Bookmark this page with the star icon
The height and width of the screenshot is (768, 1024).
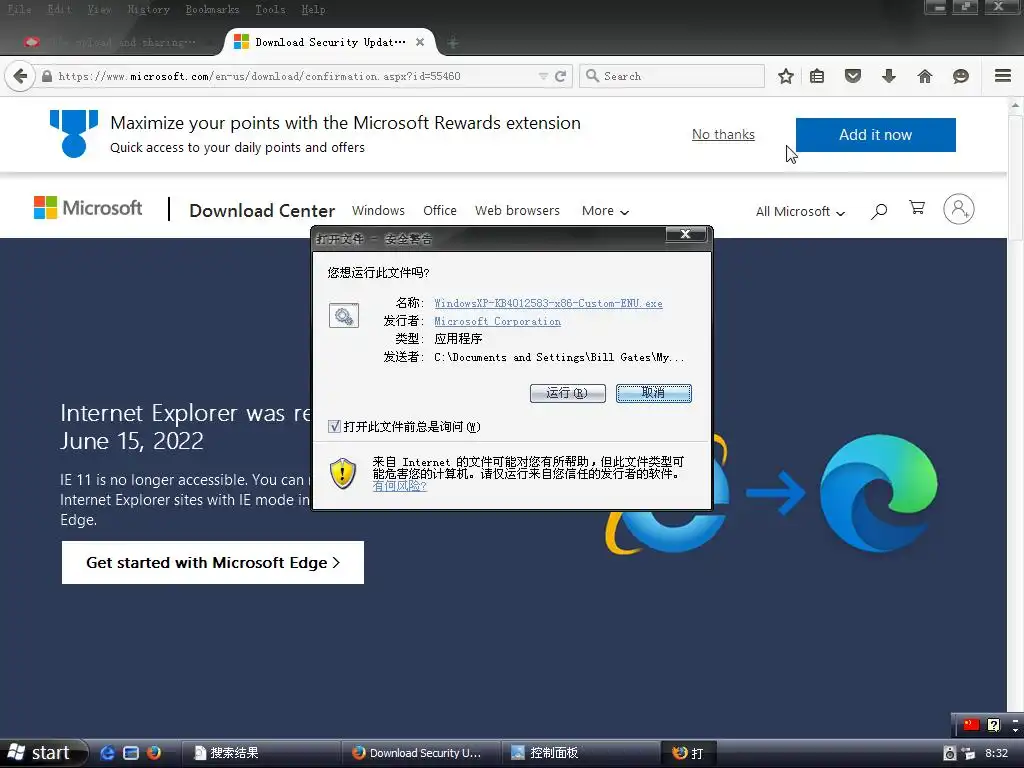pos(786,76)
